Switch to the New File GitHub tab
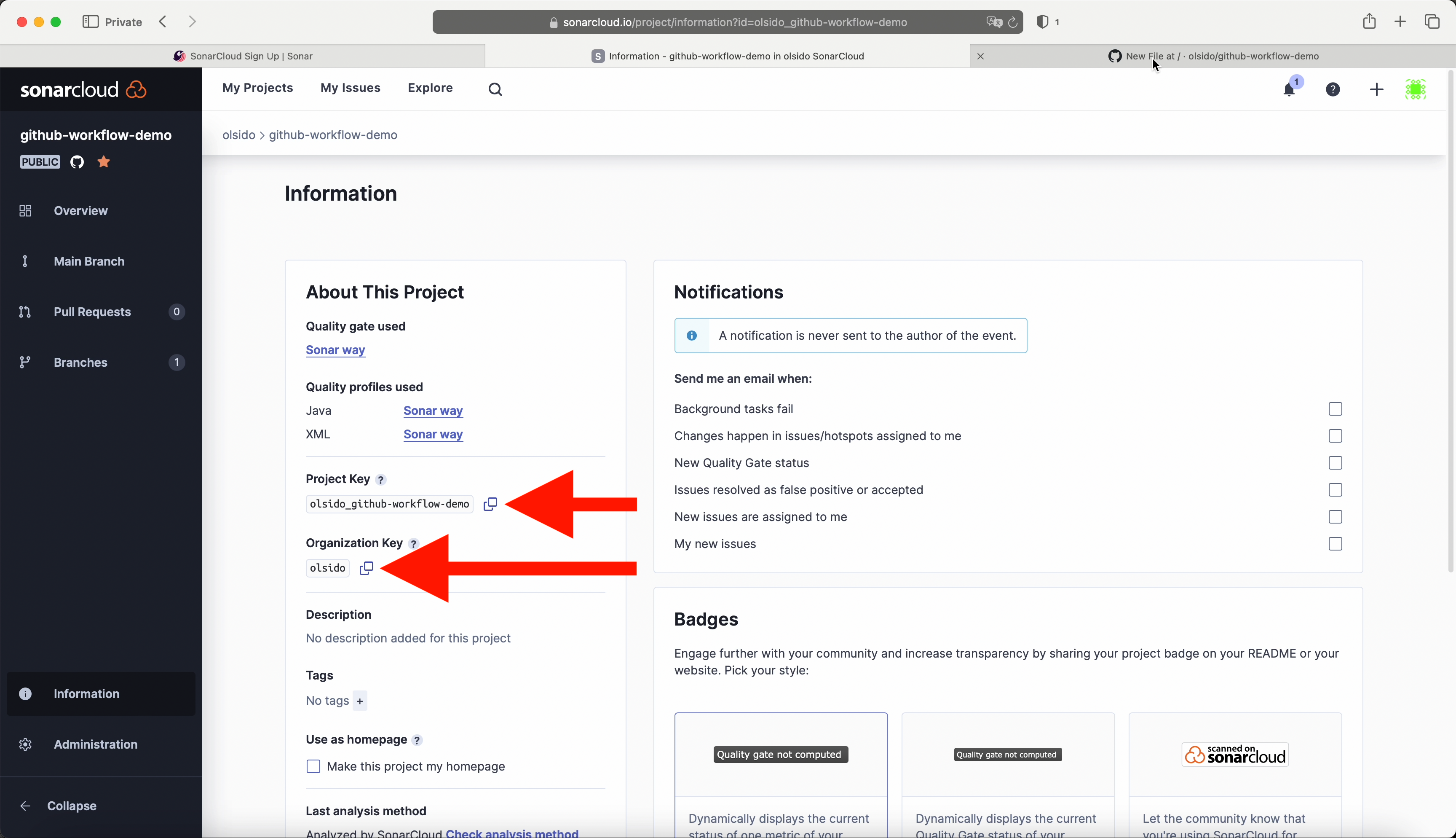The image size is (1456, 838). click(x=1213, y=56)
